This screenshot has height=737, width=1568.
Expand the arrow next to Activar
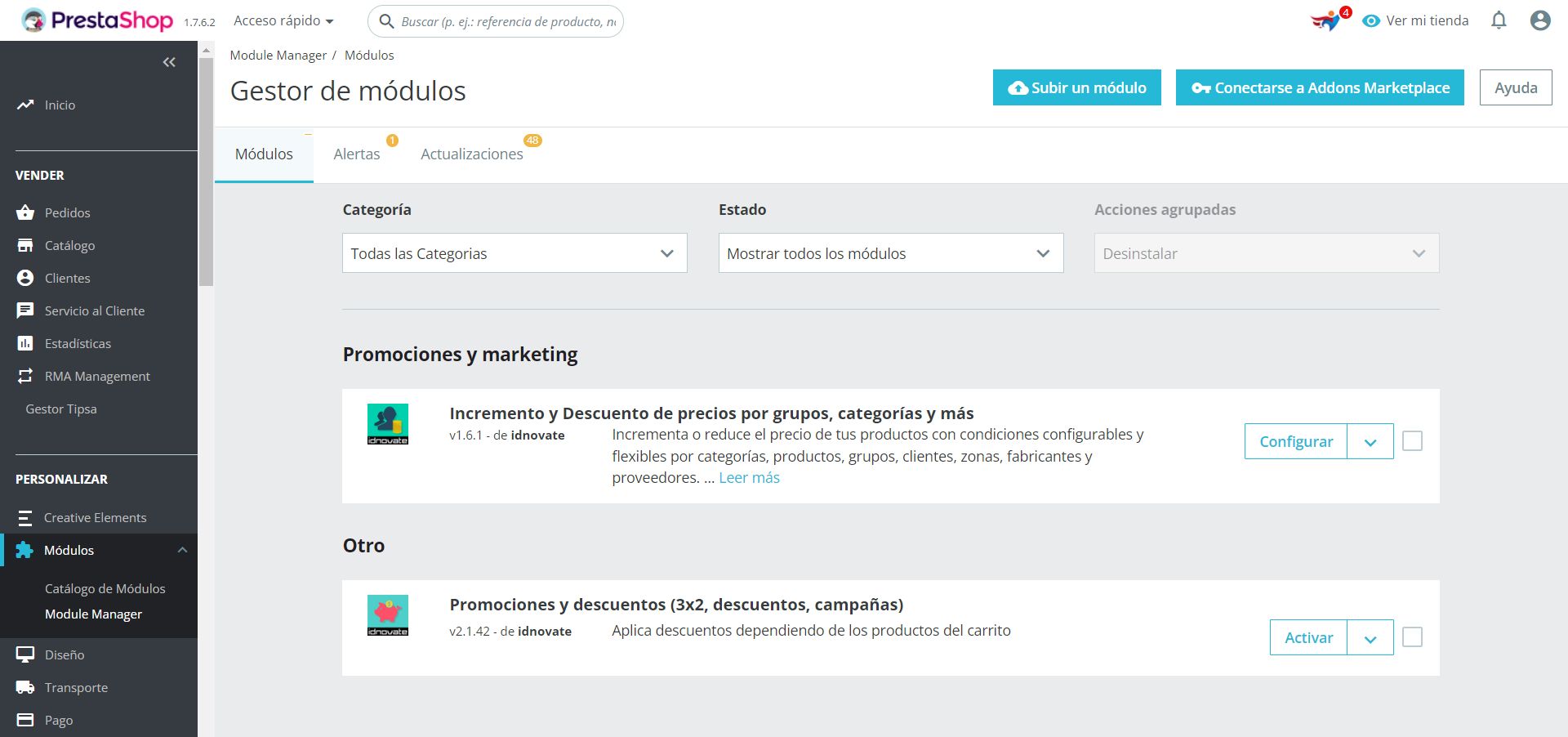(x=1370, y=638)
